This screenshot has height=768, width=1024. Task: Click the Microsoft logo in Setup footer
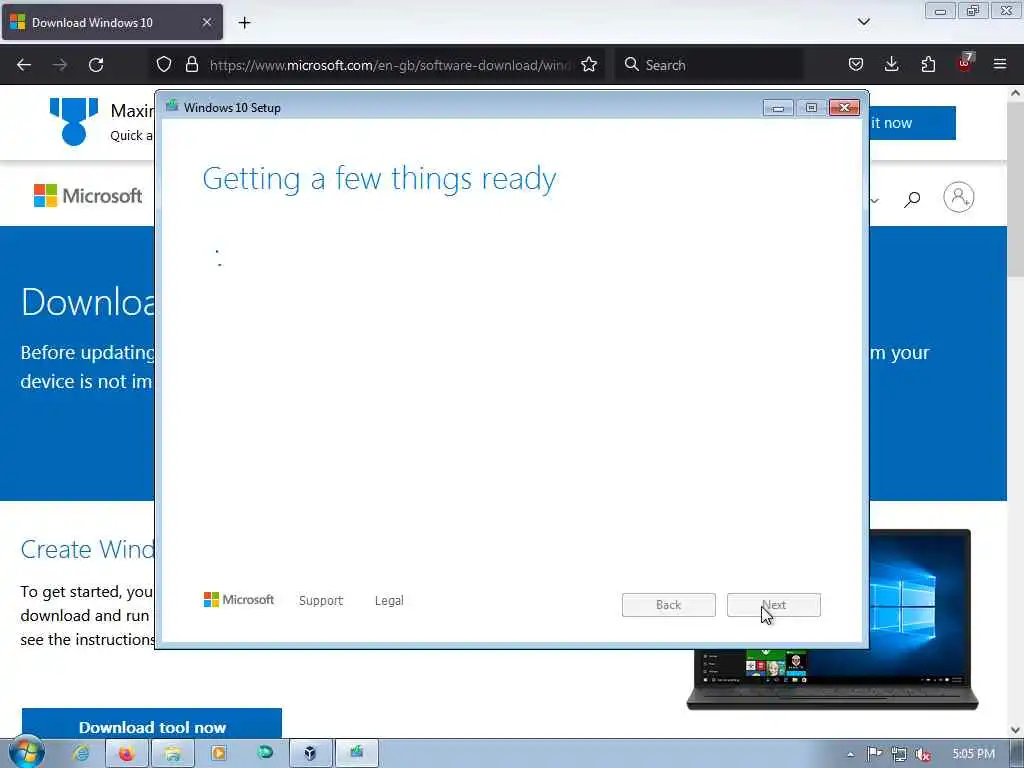pyautogui.click(x=239, y=600)
